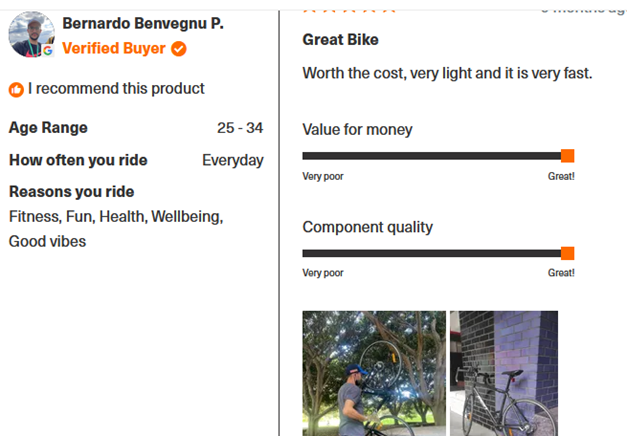Click the Value for money slider handle
The image size is (627, 436).
click(x=568, y=155)
